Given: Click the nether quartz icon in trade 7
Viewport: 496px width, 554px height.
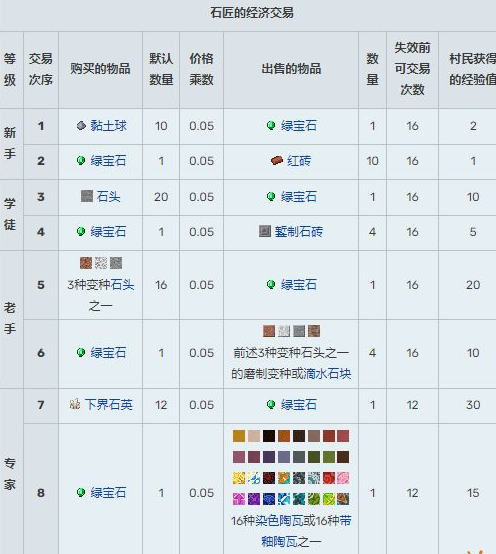Looking at the screenshot, I should pyautogui.click(x=75, y=404).
